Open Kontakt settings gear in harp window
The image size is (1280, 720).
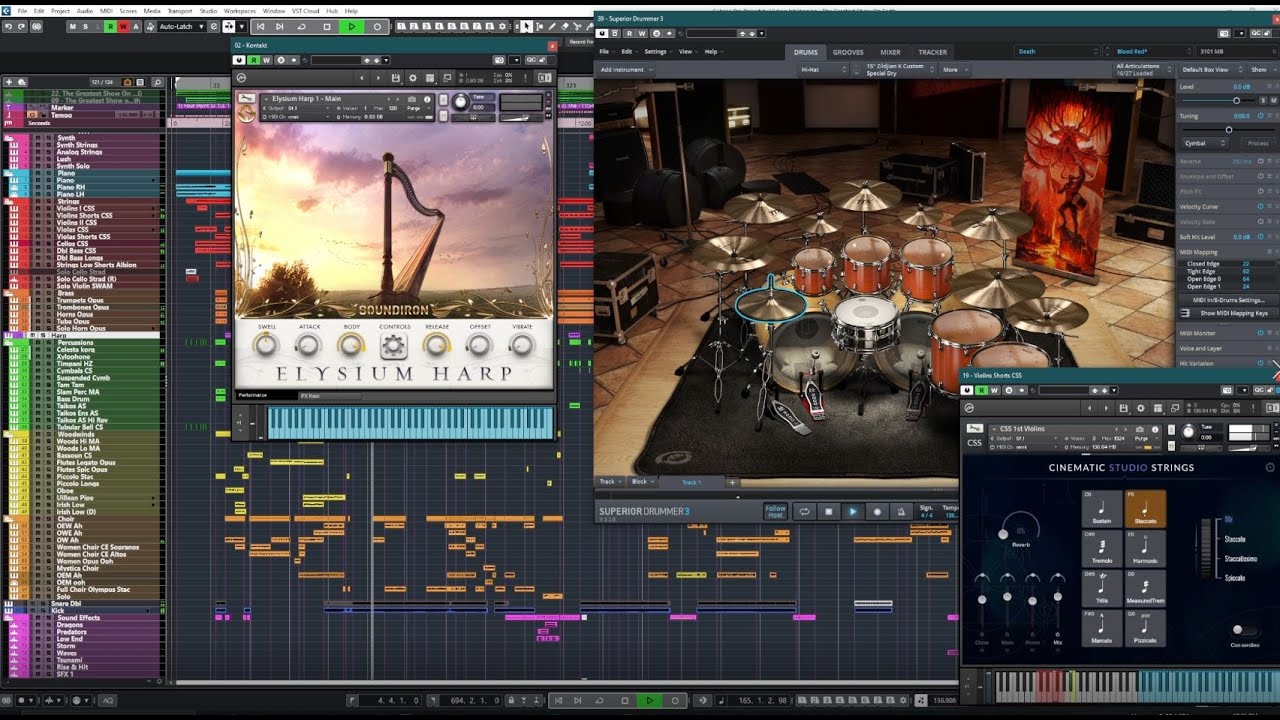click(413, 78)
